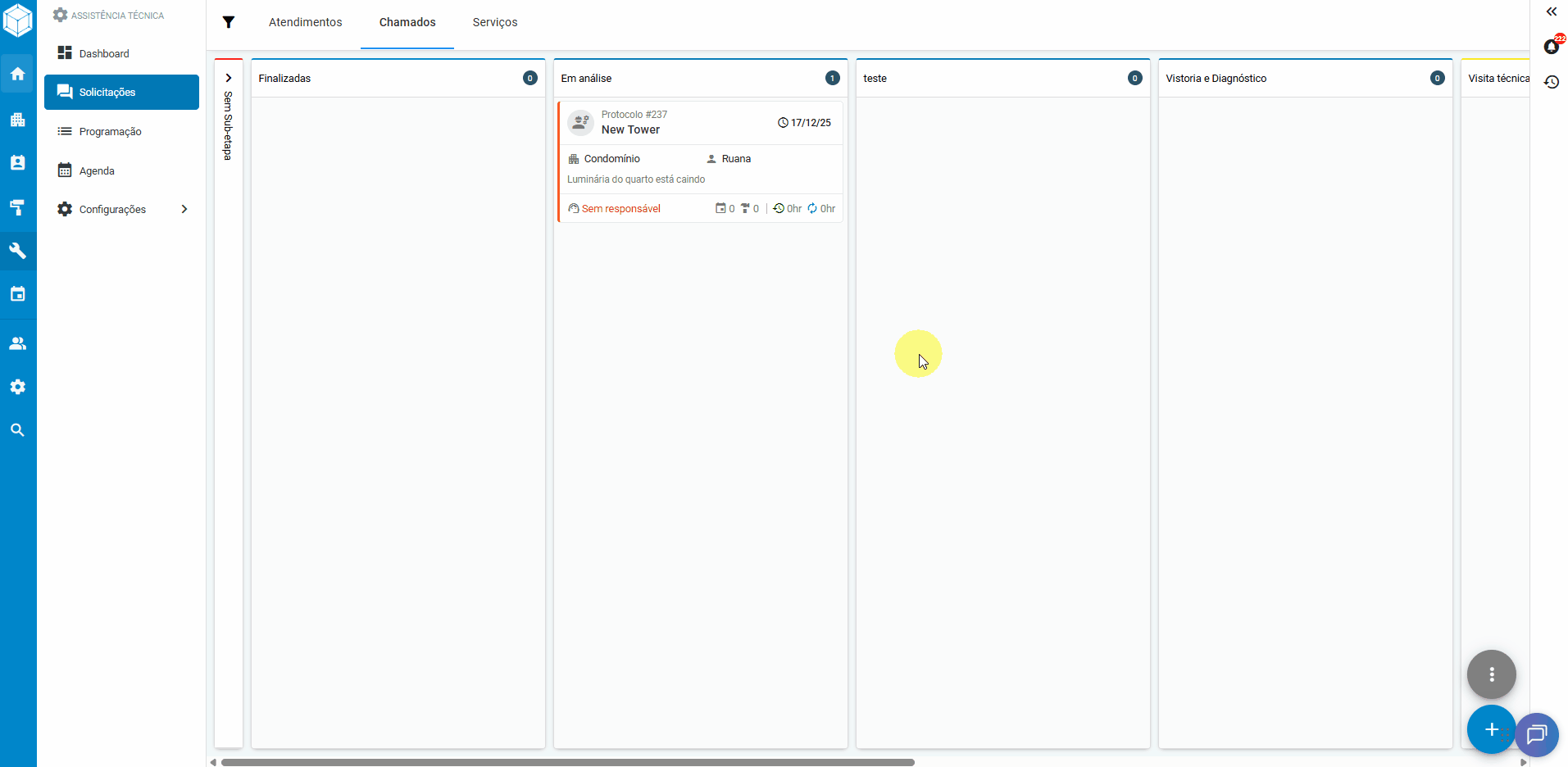Click the filter funnel icon
This screenshot has width=1568, height=767.
tap(229, 22)
